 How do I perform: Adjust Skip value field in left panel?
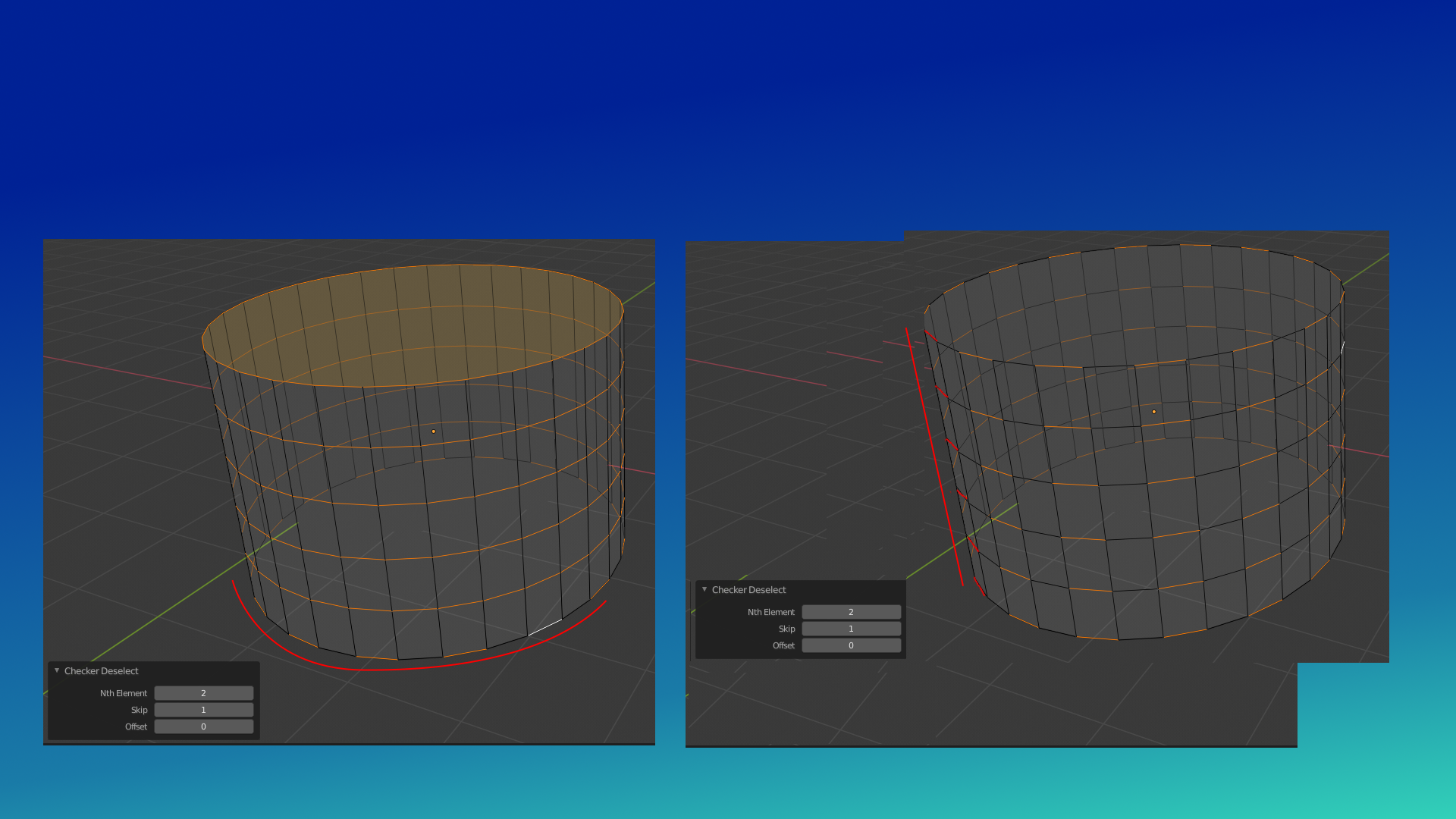coord(203,710)
